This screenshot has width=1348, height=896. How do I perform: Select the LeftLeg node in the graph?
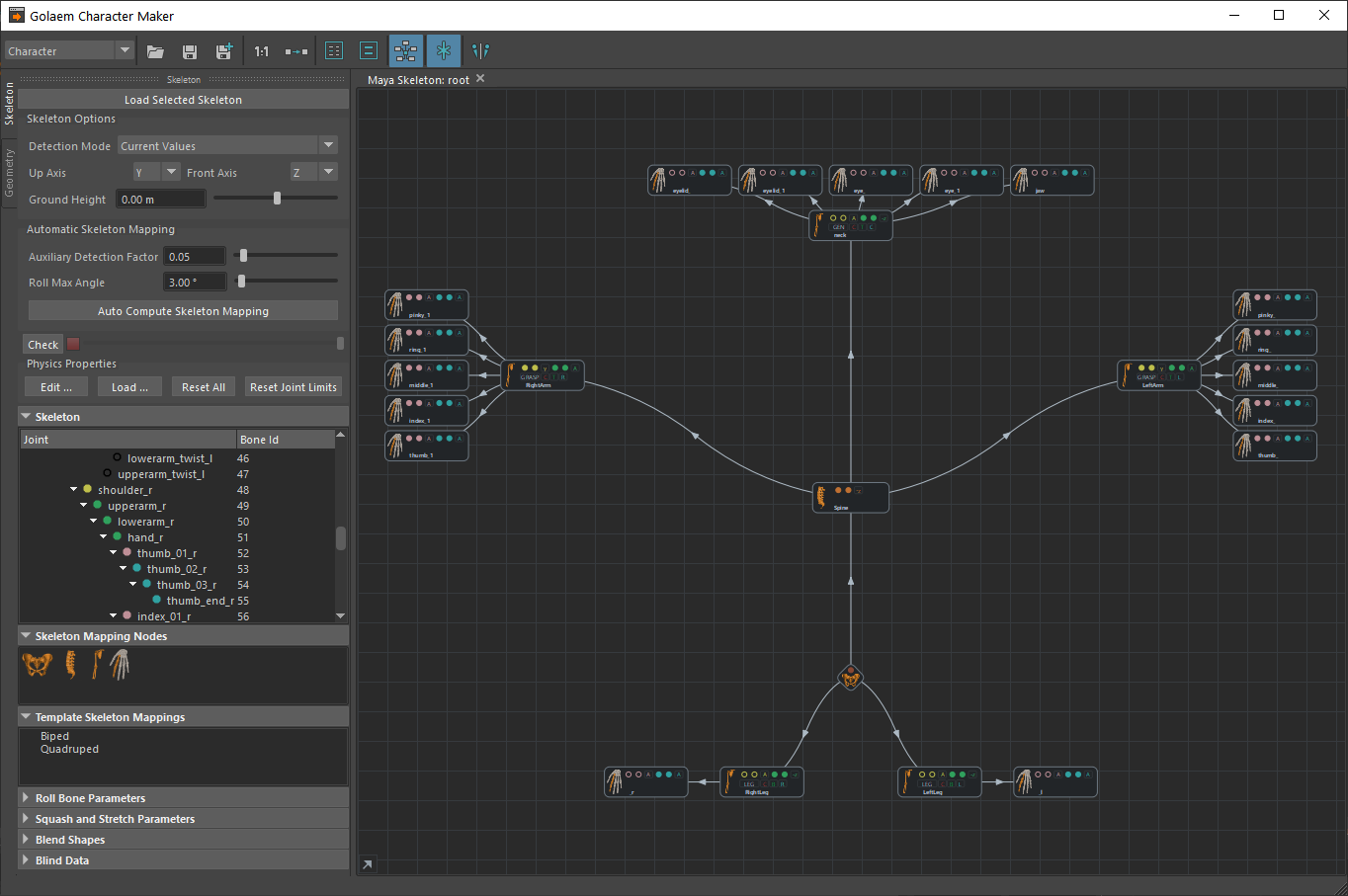[x=940, y=782]
